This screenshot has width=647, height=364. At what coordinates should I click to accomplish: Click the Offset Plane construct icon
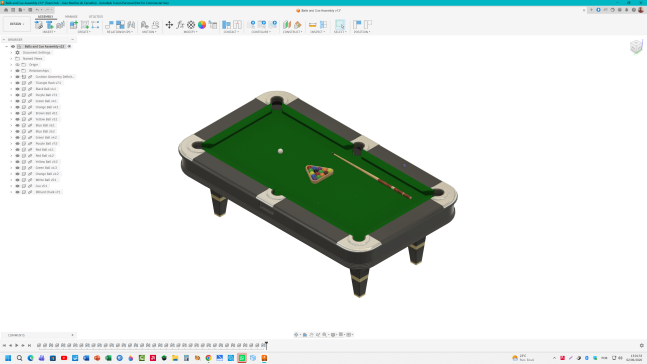(287, 25)
